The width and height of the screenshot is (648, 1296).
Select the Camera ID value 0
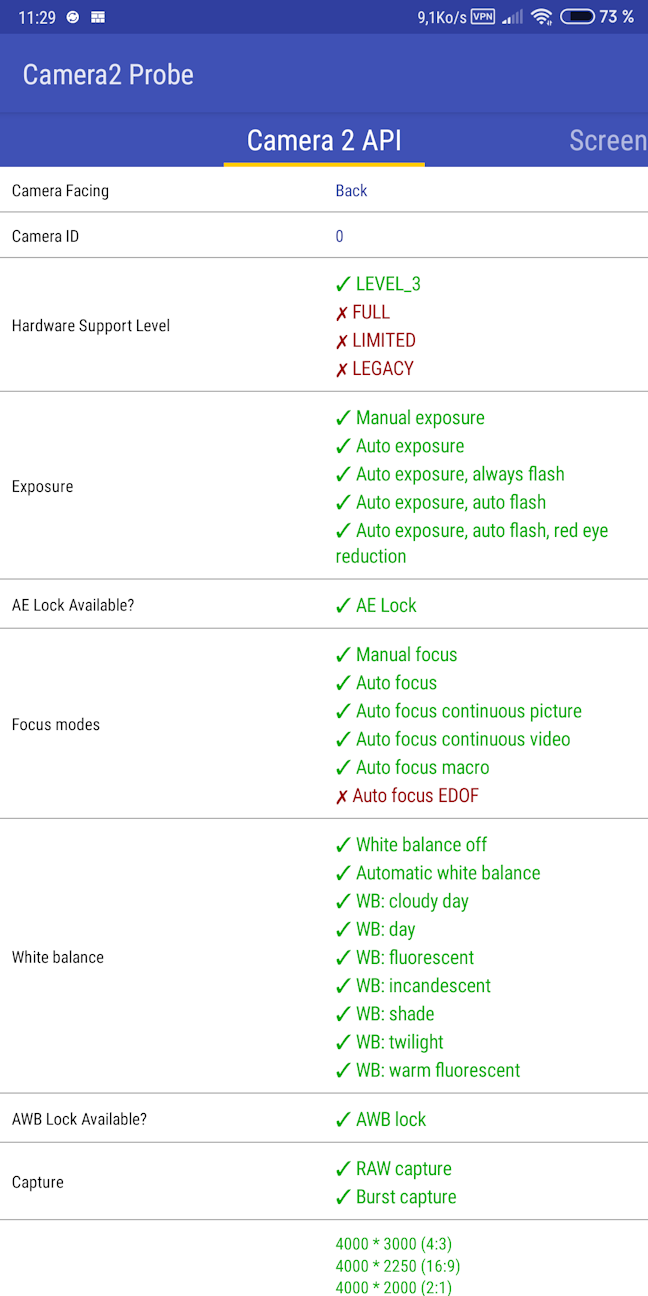tap(340, 236)
